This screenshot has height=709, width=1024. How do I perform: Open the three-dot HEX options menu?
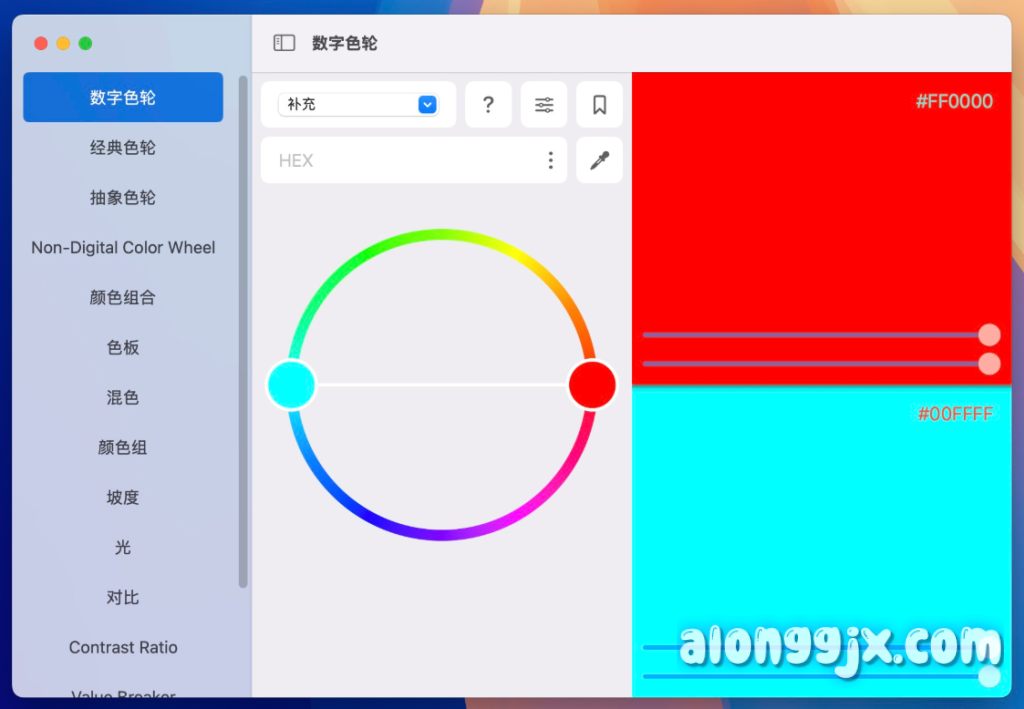[550, 160]
